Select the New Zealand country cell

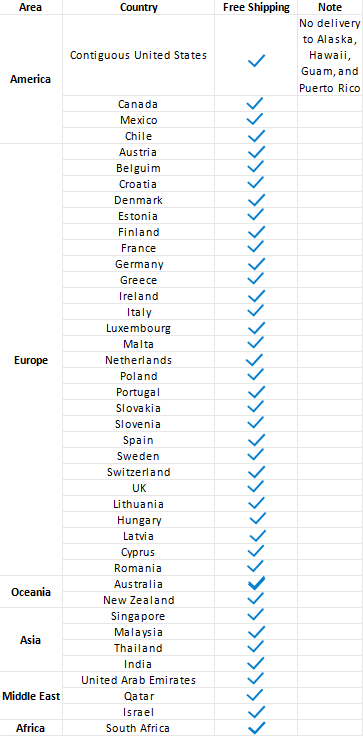[x=139, y=600]
